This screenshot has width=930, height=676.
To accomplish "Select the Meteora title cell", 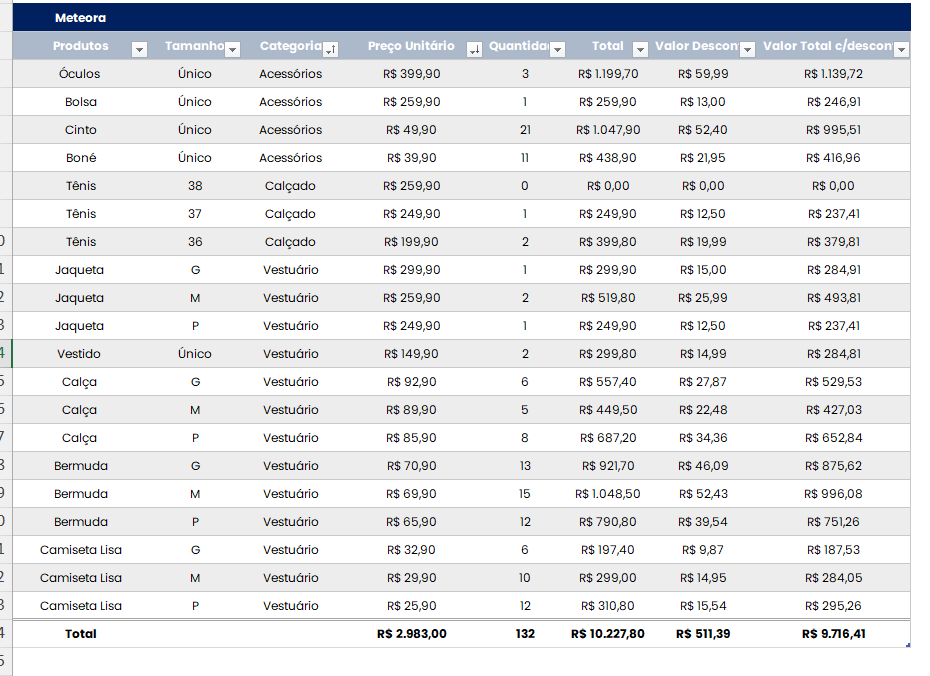I will pyautogui.click(x=81, y=18).
